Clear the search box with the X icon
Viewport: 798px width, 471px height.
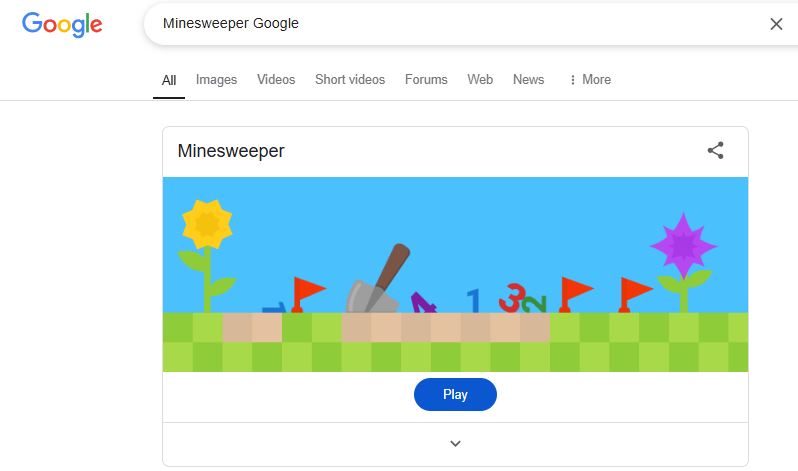(x=776, y=24)
